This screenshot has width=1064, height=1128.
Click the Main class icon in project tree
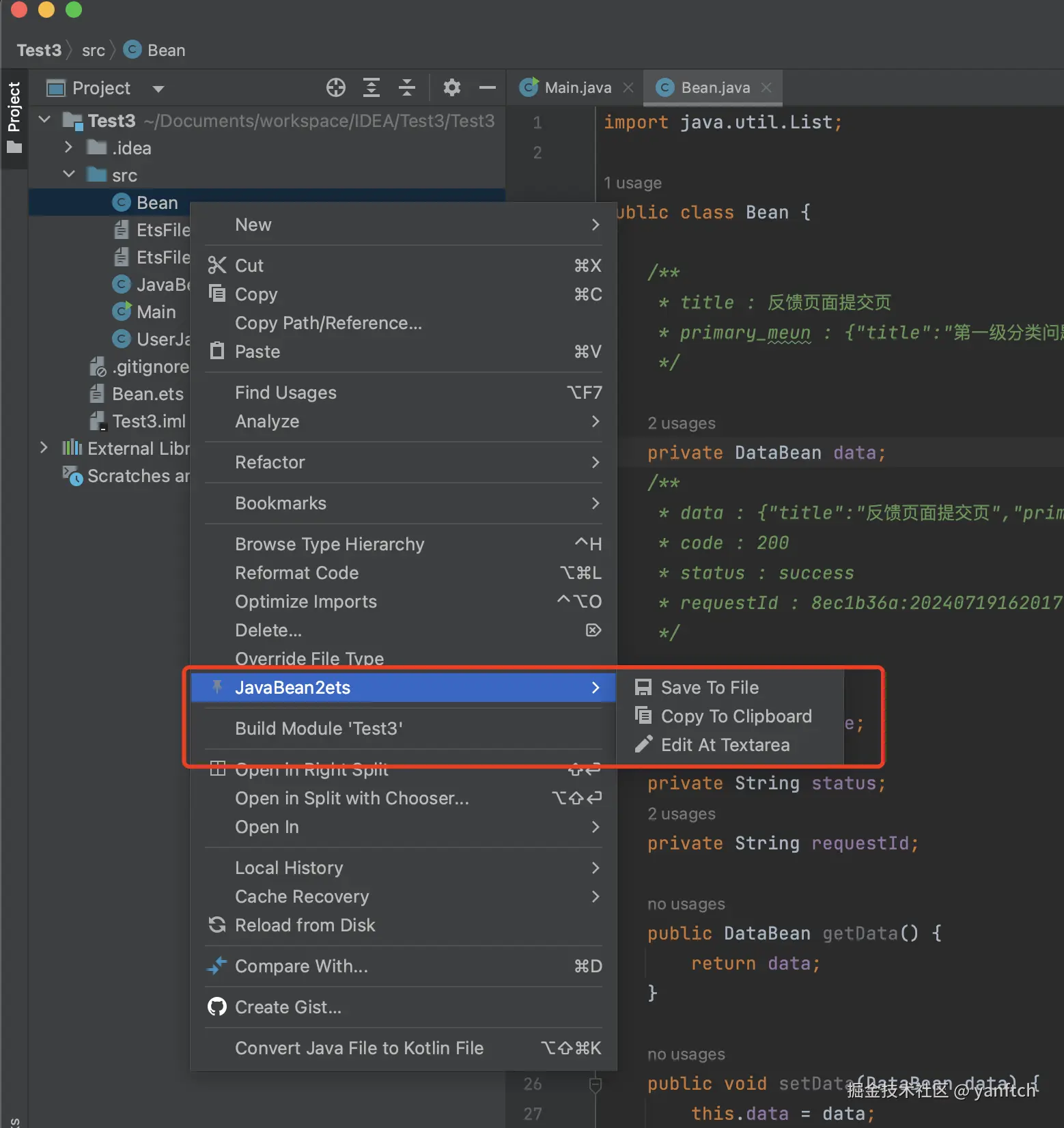(x=121, y=311)
